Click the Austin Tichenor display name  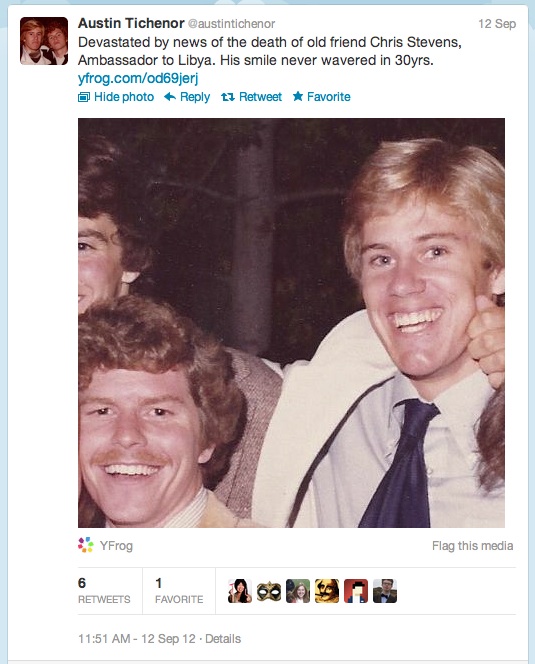(131, 23)
